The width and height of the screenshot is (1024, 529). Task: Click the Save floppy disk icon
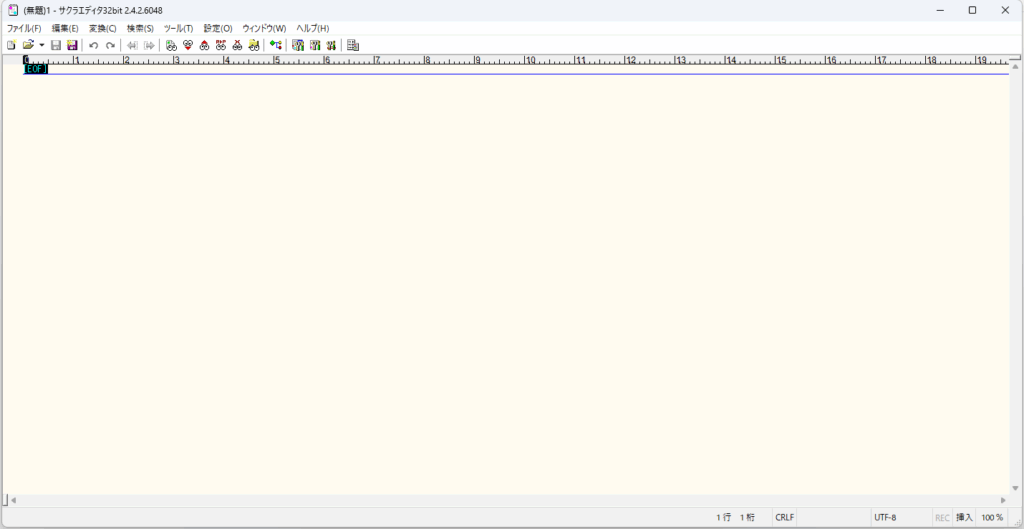(x=56, y=45)
